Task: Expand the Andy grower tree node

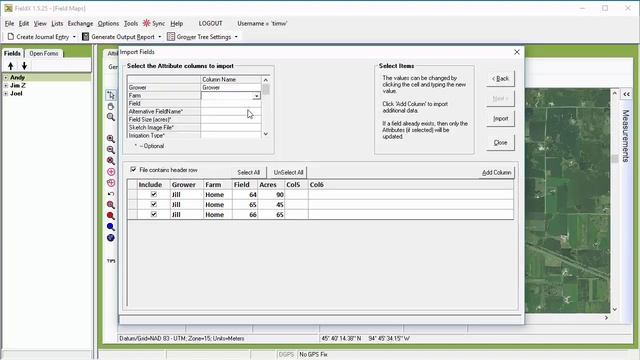Action: (x=6, y=78)
